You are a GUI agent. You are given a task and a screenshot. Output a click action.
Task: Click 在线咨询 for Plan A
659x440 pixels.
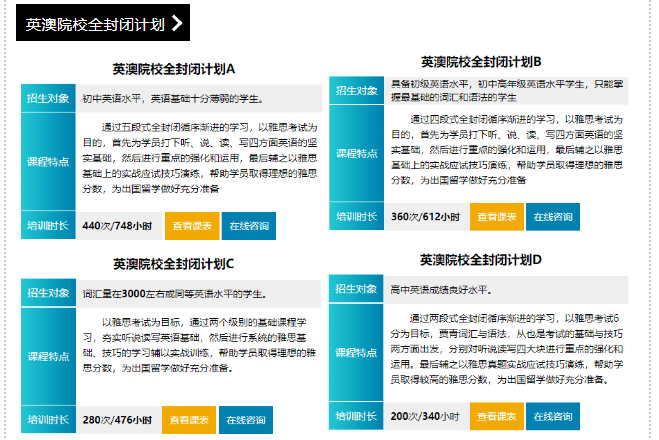click(248, 226)
